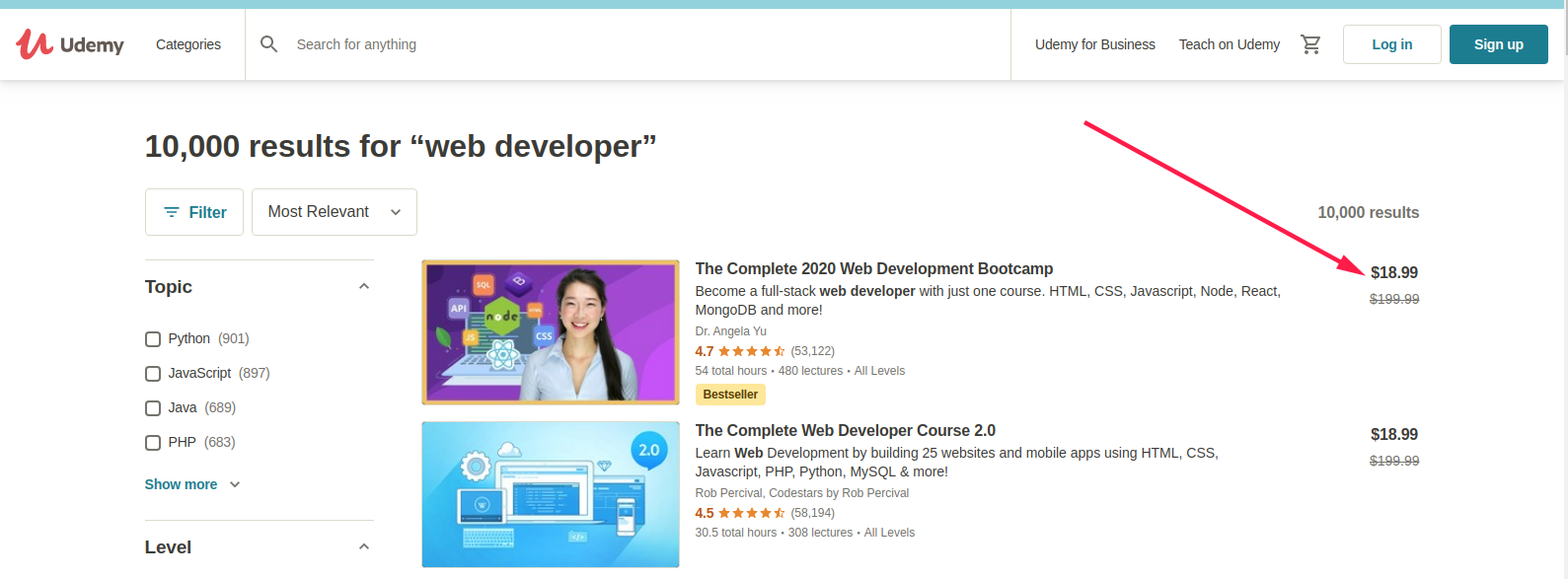Click instructor name Dr. Angela Yu
This screenshot has width=1568, height=579.
tap(731, 331)
